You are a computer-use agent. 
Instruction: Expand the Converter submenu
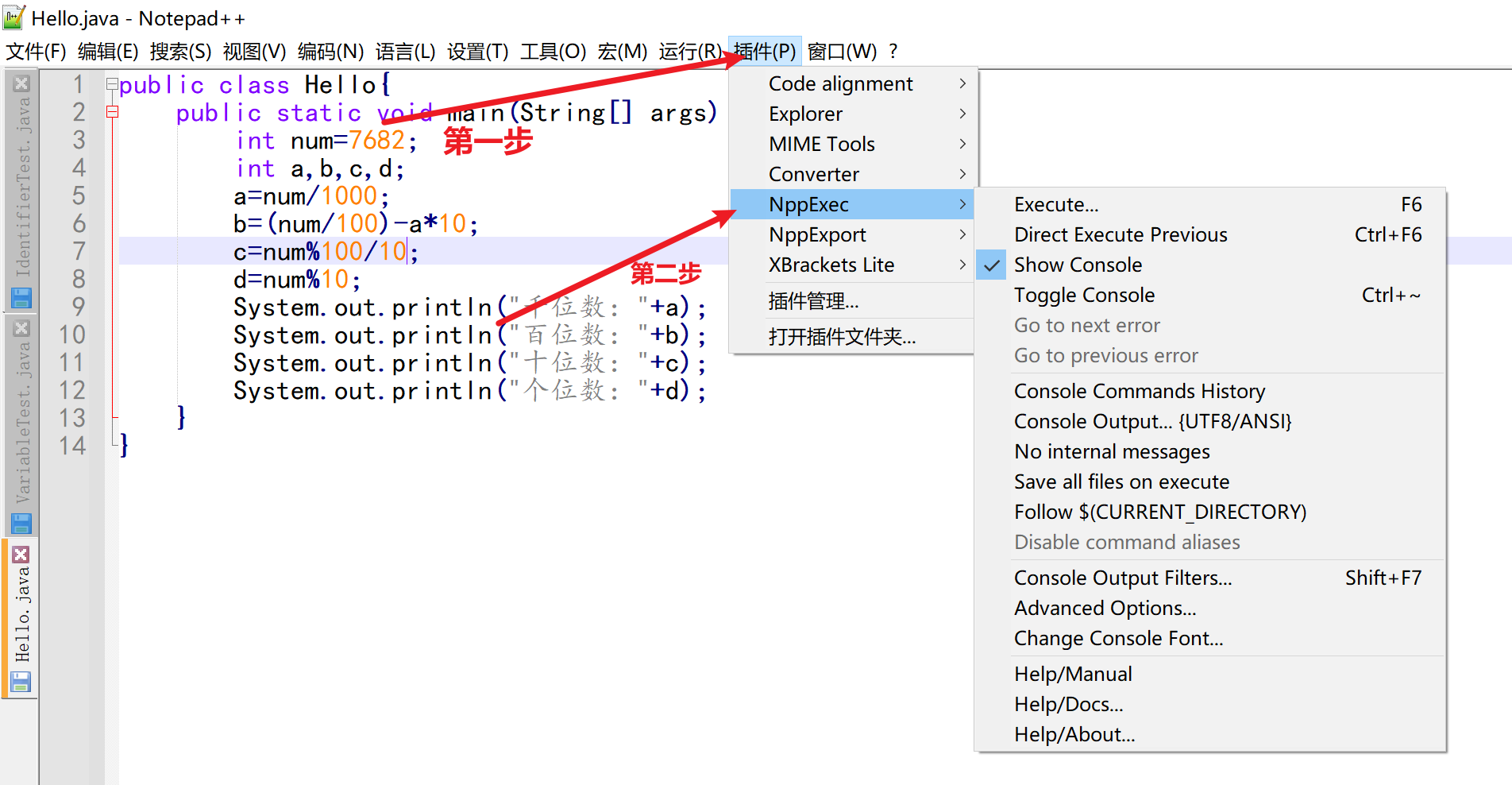coord(851,174)
